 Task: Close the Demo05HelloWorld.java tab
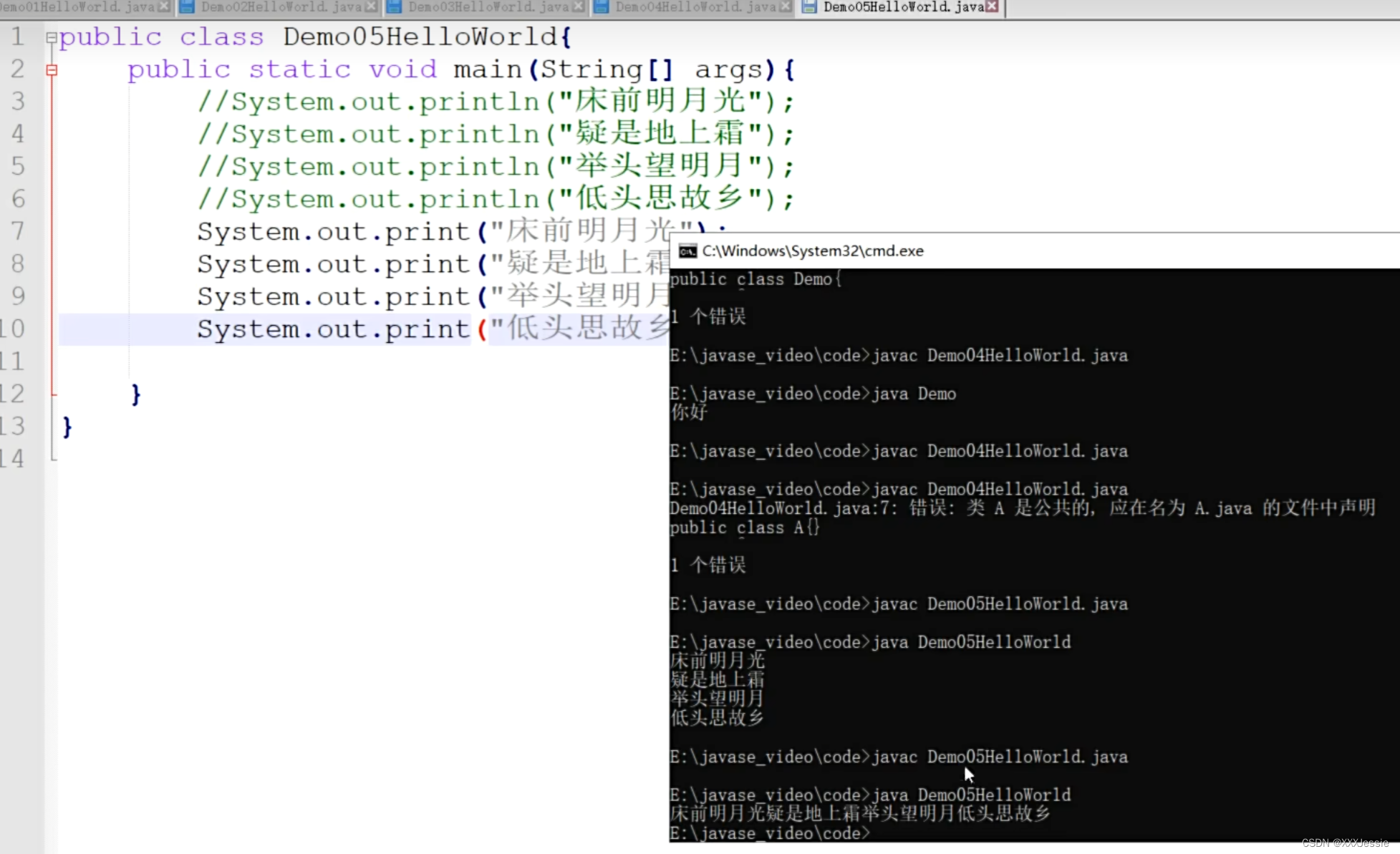pyautogui.click(x=992, y=6)
